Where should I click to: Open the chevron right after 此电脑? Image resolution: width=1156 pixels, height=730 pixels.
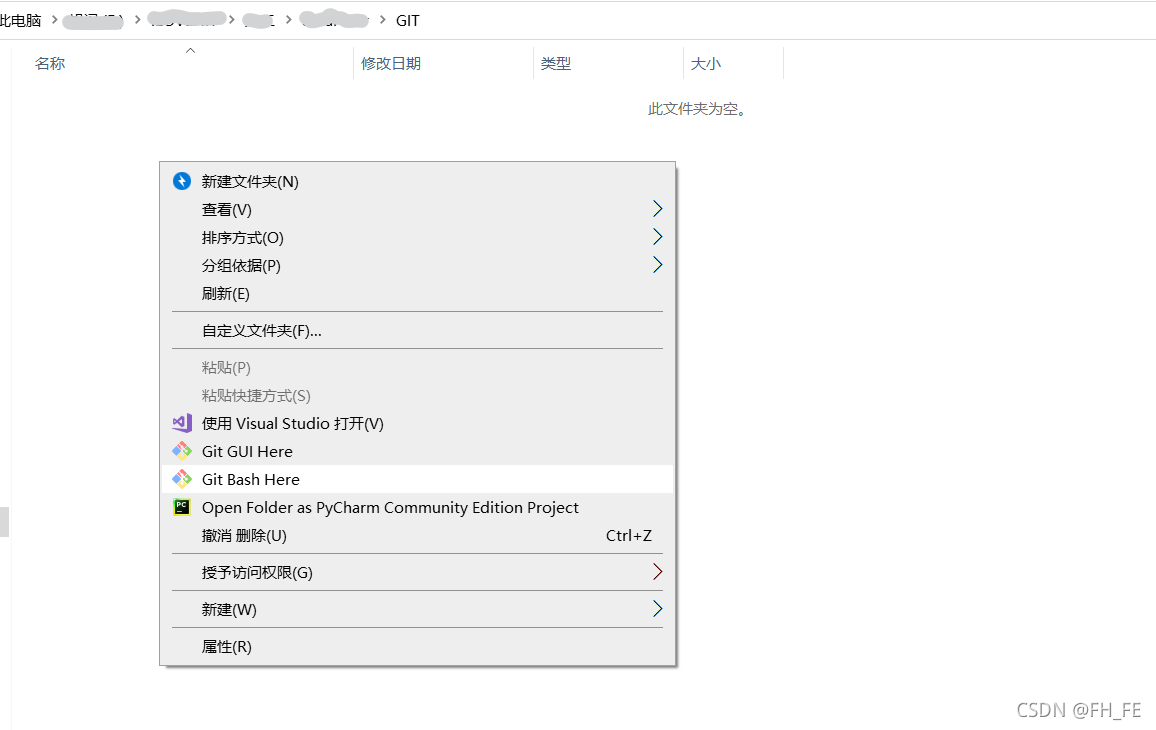tap(55, 20)
